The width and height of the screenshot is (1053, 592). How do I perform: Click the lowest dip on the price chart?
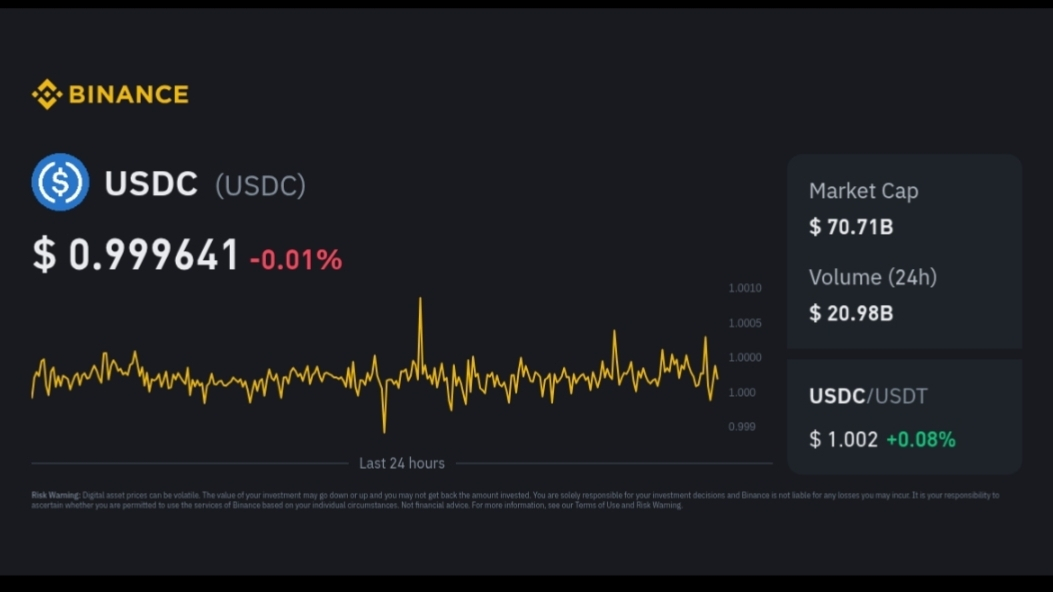[384, 428]
